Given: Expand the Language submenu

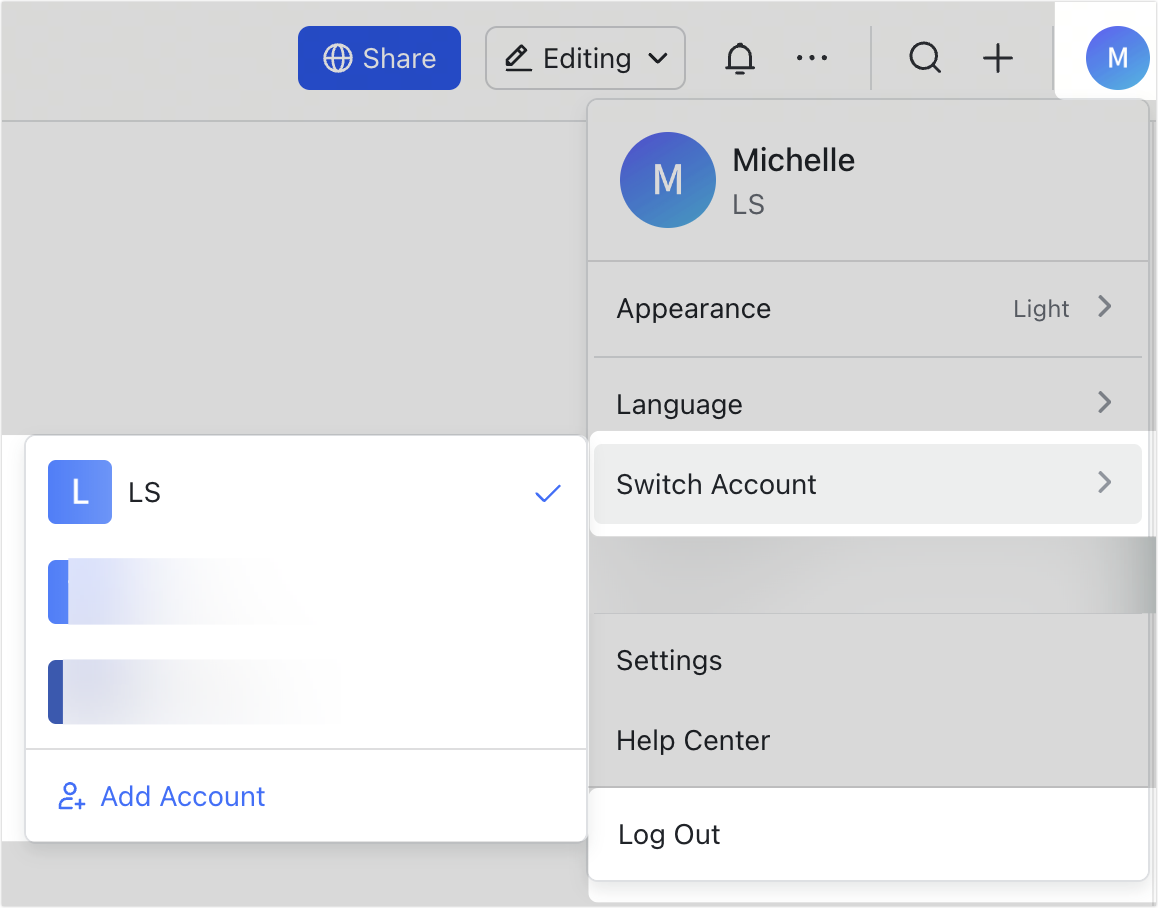Looking at the screenshot, I should pos(868,403).
